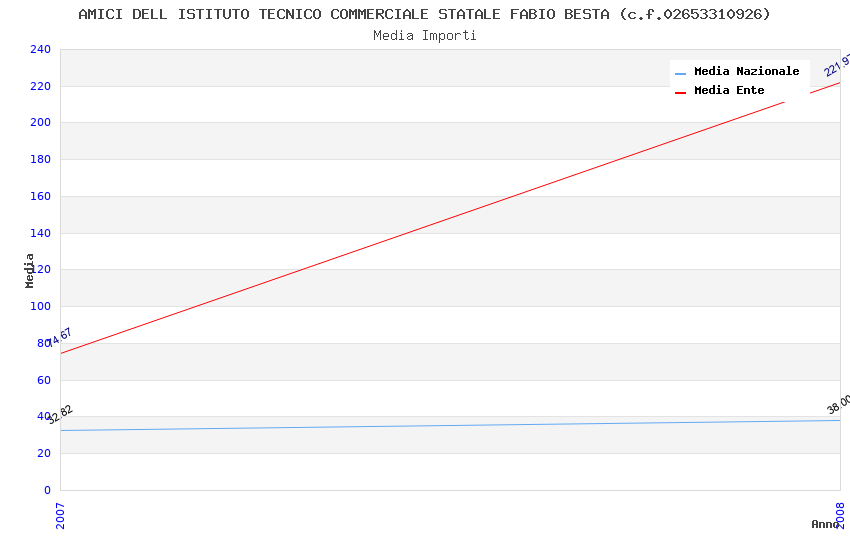Select the Media Nazionale legend label
This screenshot has height=550, width=850.
(x=746, y=71)
